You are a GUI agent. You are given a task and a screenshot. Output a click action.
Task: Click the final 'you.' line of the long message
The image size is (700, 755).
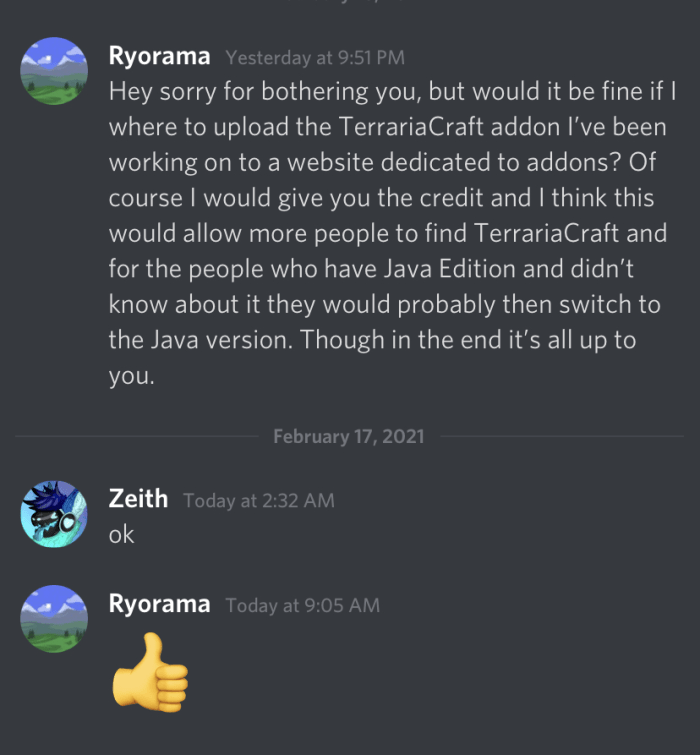[131, 376]
